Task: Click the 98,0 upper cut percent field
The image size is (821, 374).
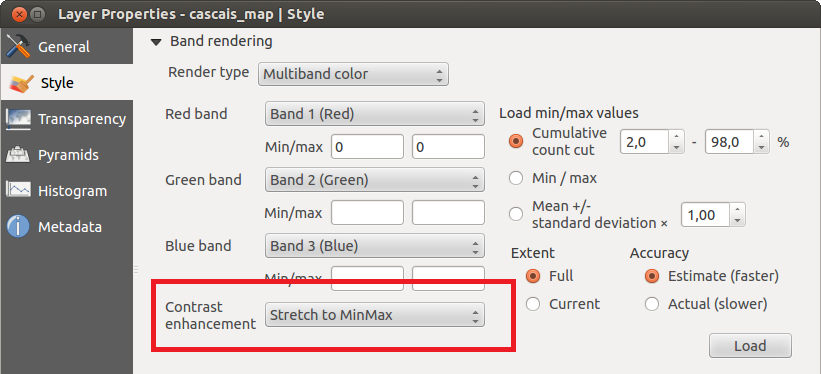Action: (x=730, y=141)
